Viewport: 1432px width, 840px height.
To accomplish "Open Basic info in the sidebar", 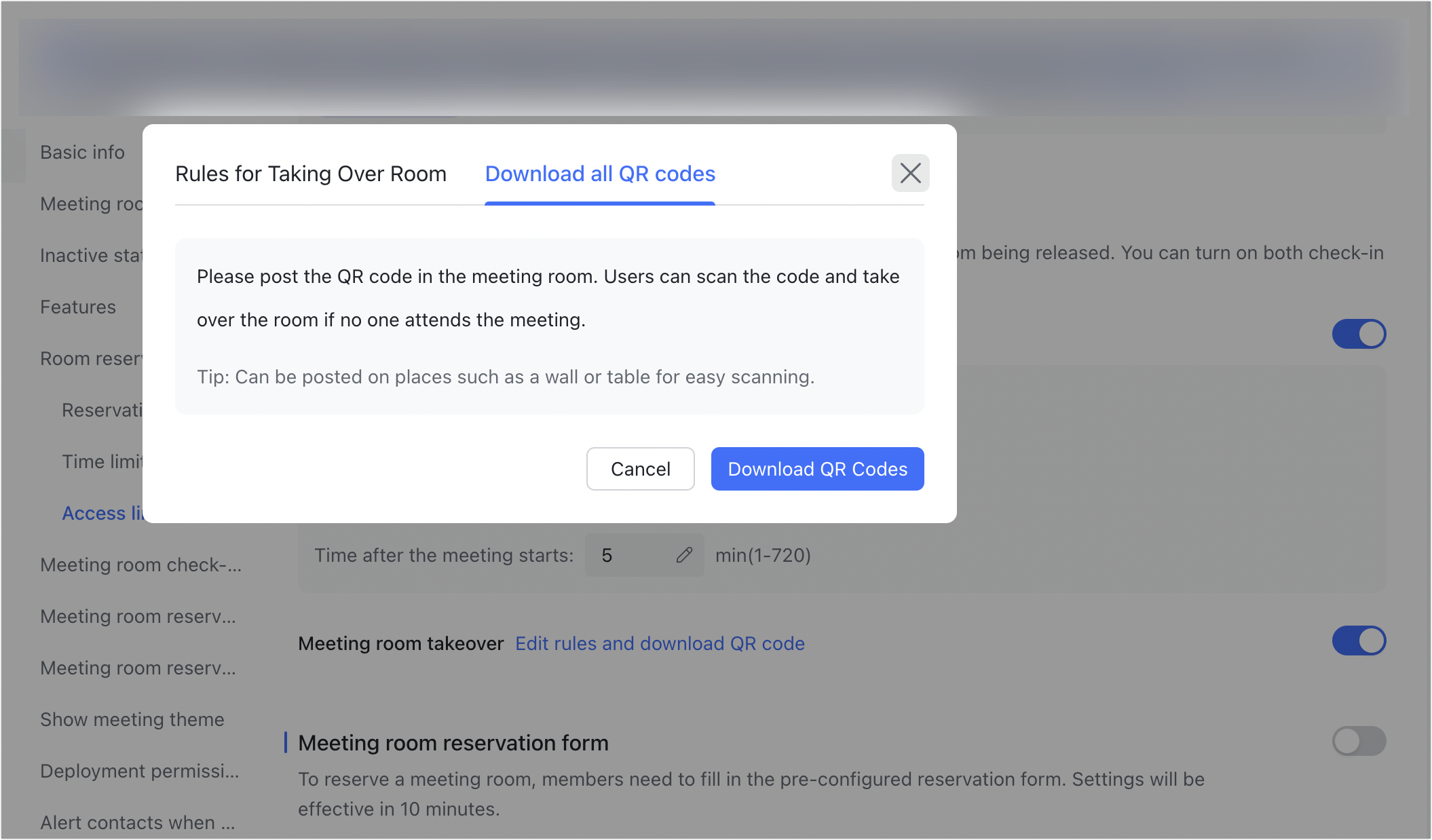I will [x=81, y=152].
